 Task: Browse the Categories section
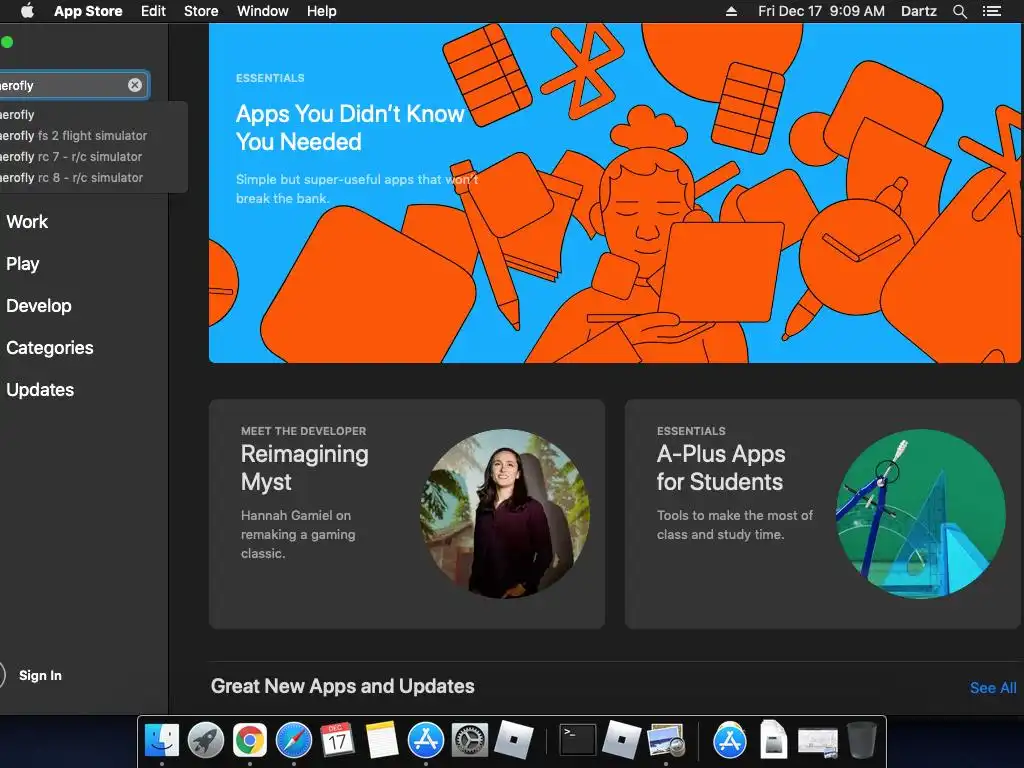(50, 347)
